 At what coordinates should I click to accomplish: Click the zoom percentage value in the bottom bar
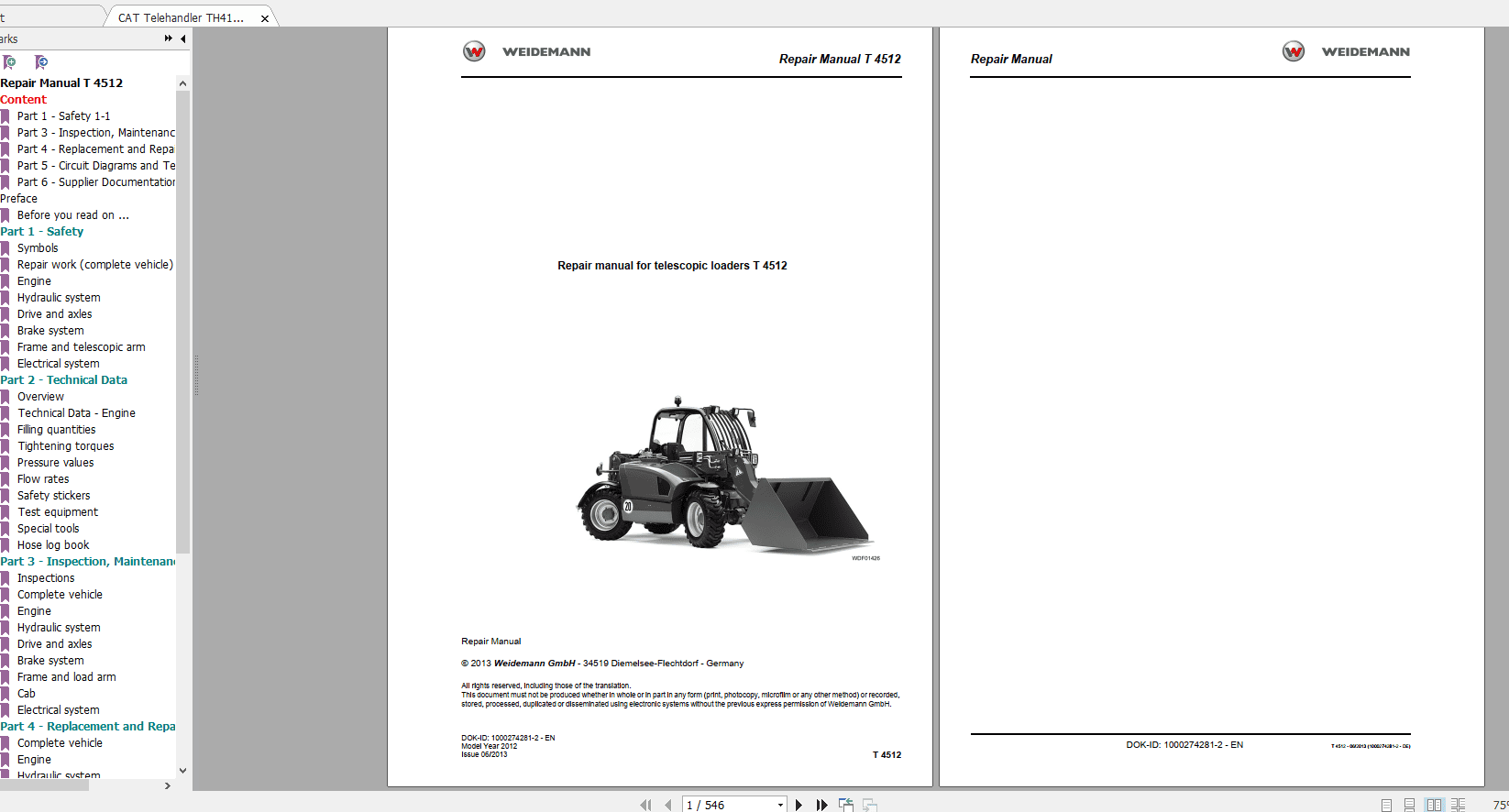coord(1500,805)
